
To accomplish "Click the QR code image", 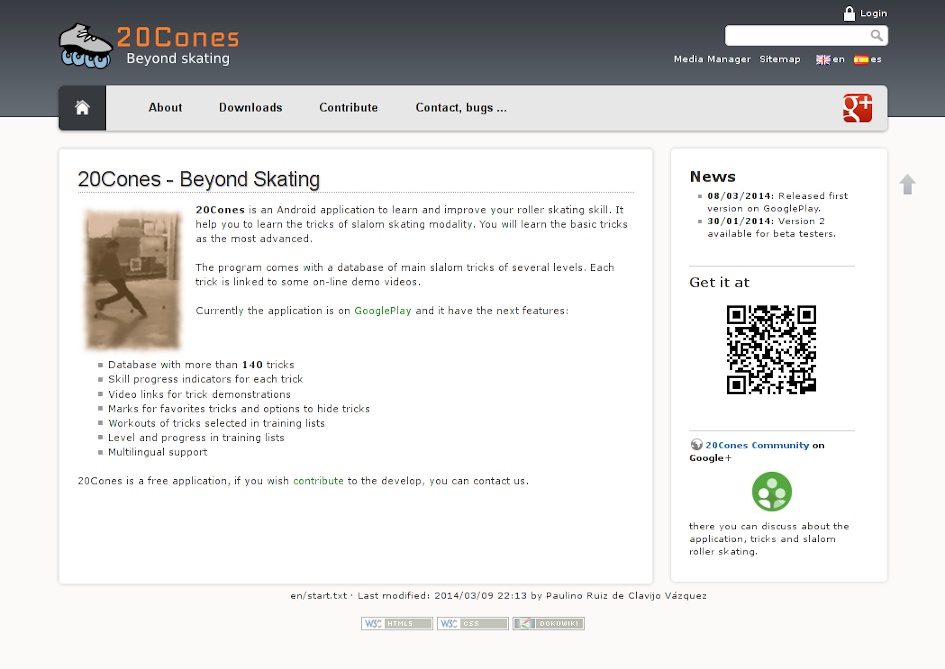I will click(771, 349).
